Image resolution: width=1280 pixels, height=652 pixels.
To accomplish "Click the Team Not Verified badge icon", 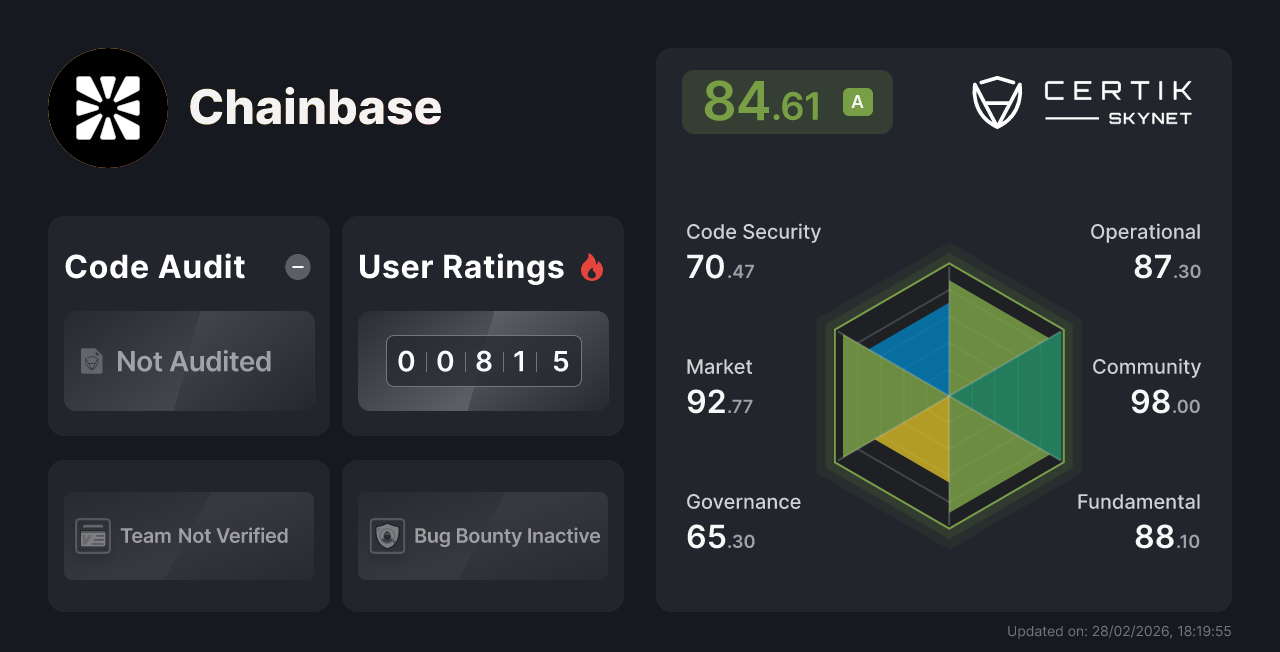I will [93, 536].
